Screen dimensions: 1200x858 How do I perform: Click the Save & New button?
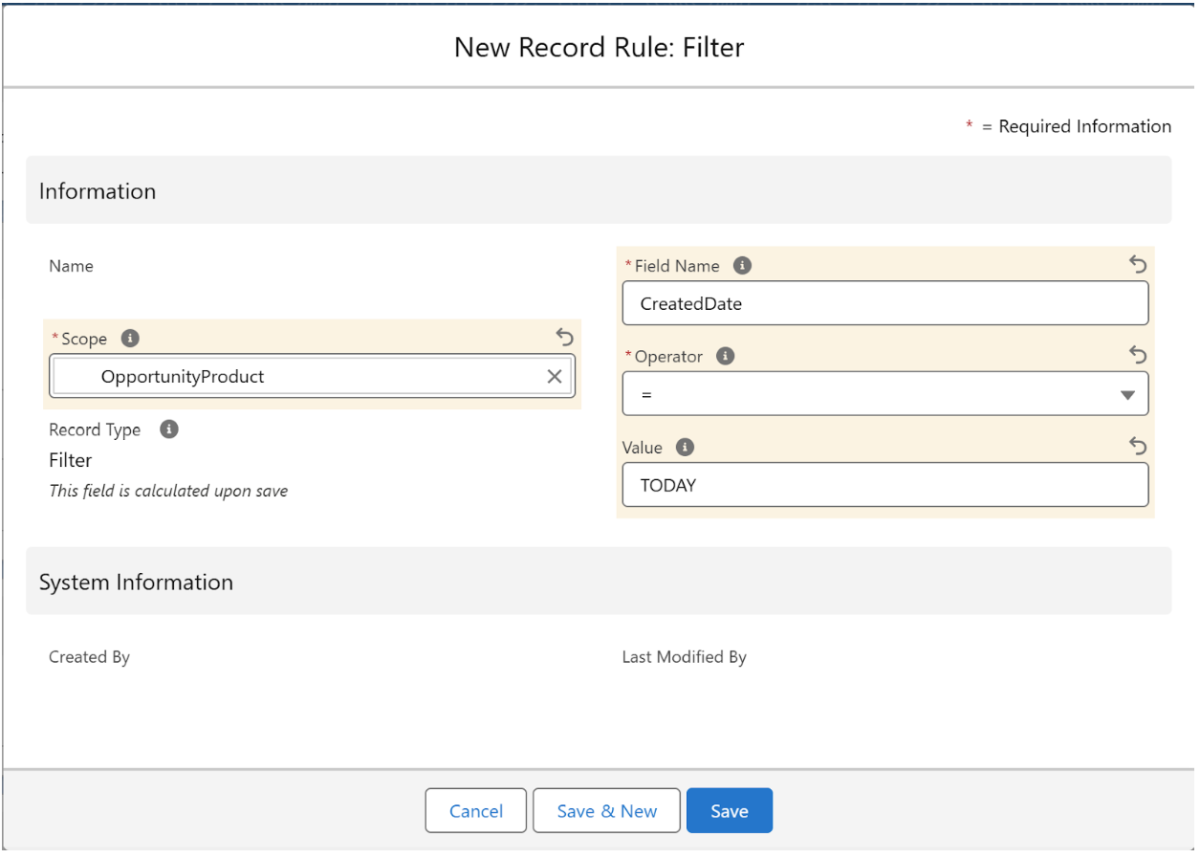(x=606, y=811)
